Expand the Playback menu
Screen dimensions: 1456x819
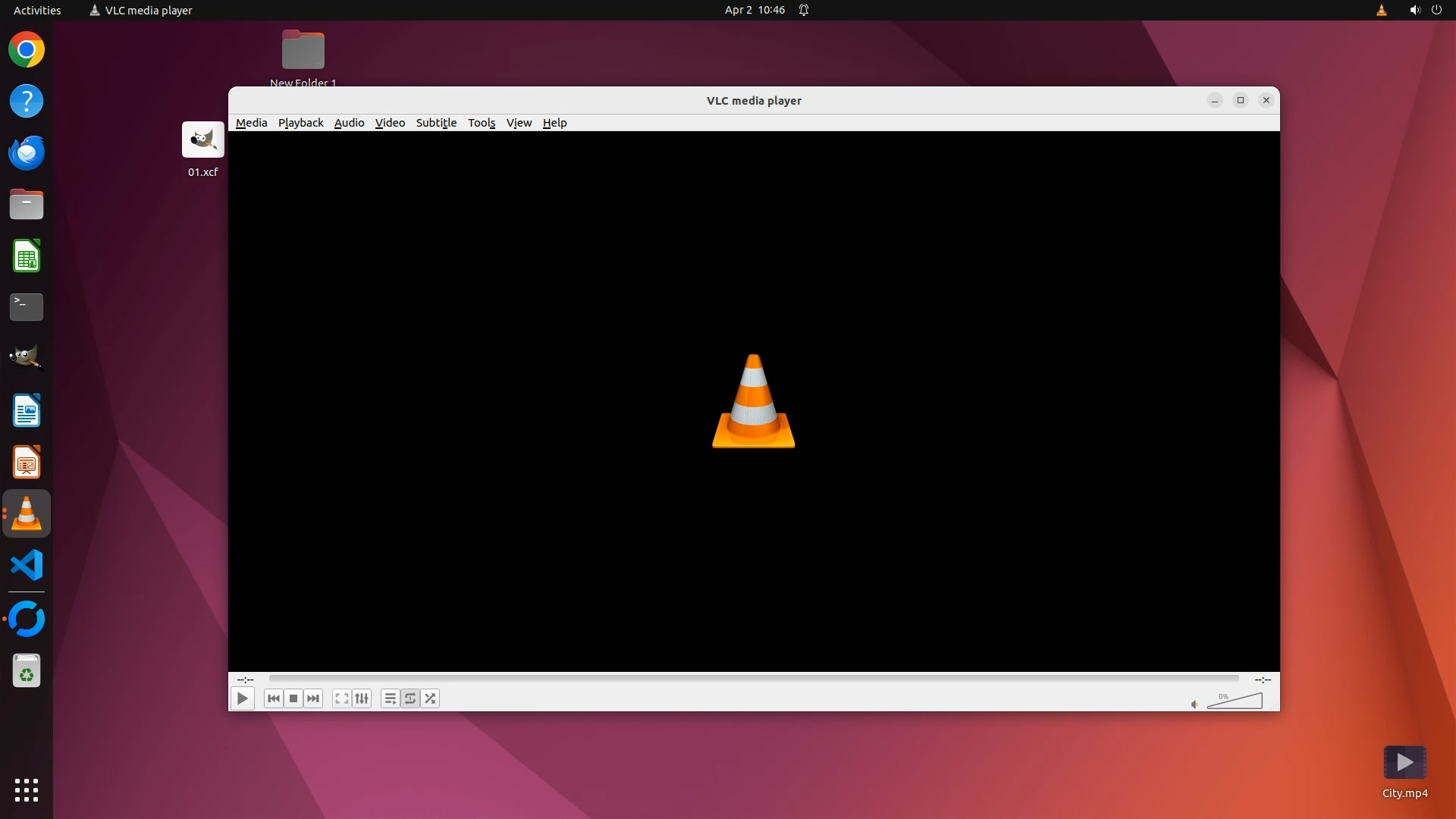pyautogui.click(x=300, y=123)
